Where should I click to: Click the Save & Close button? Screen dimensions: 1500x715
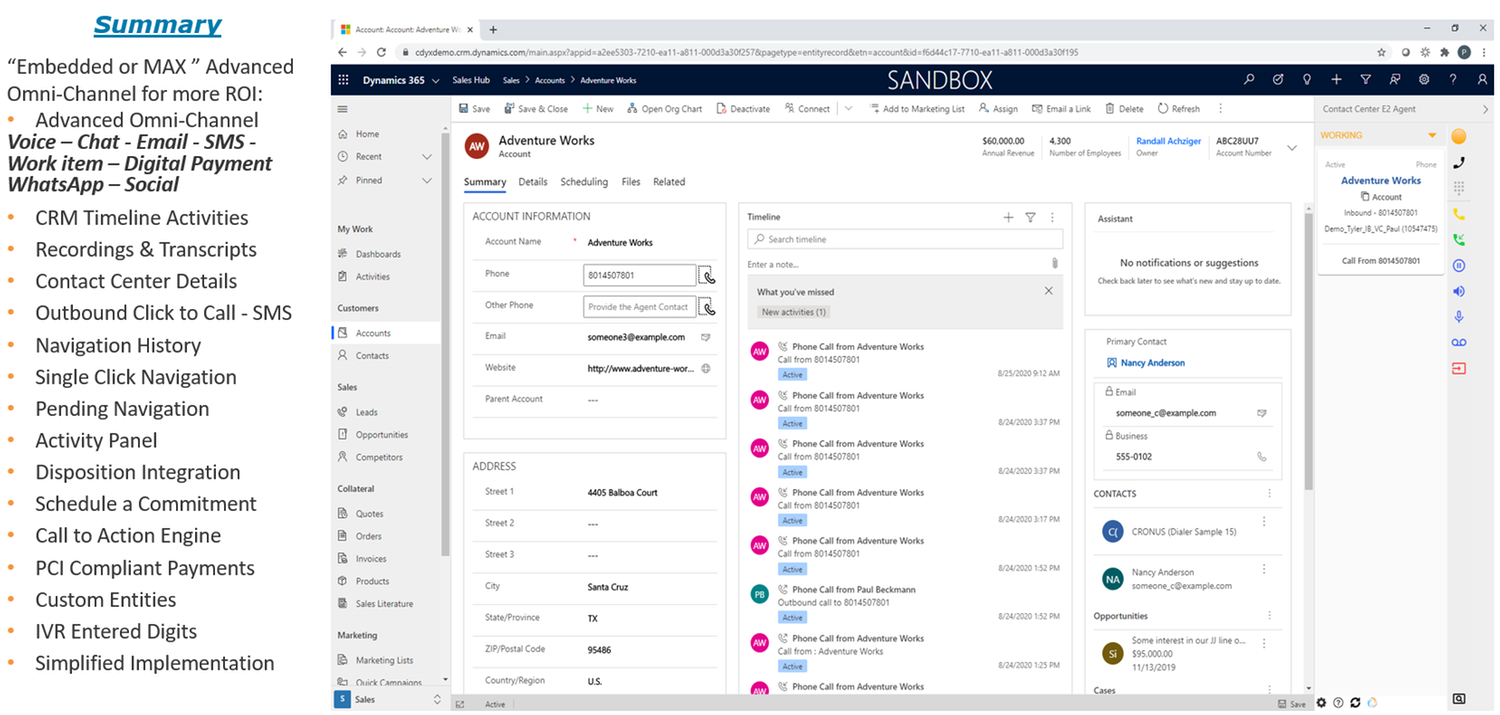click(x=536, y=109)
